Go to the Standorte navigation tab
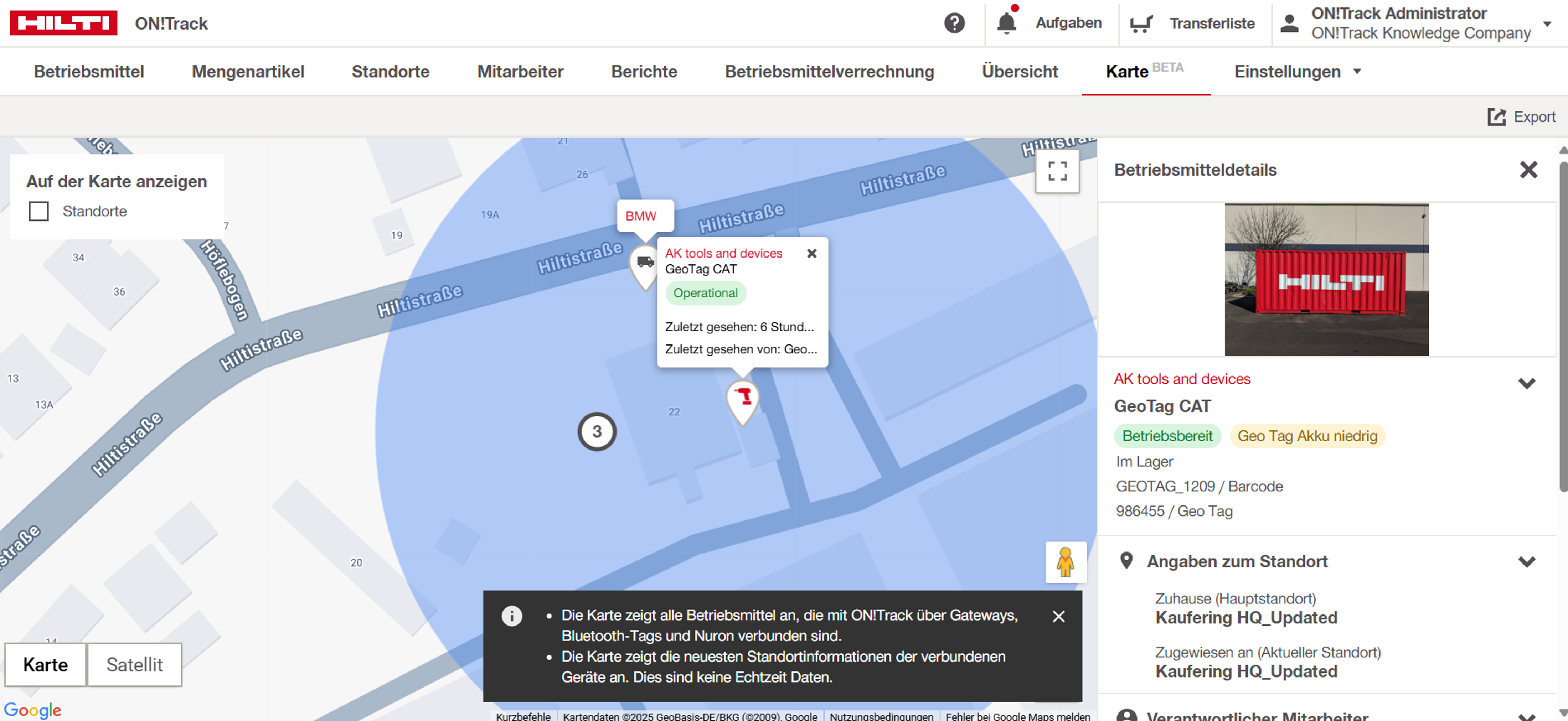This screenshot has width=1568, height=721. coord(390,71)
